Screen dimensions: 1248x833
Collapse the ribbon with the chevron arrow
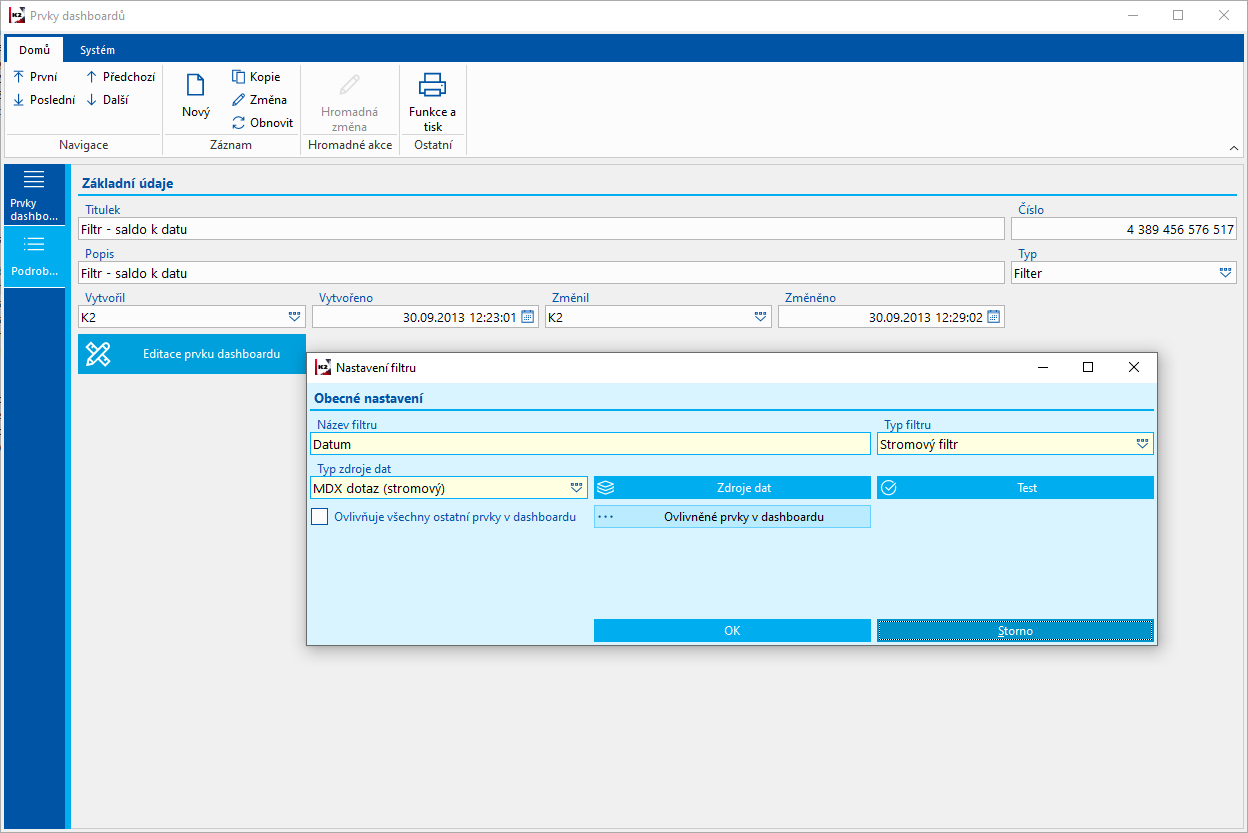(1234, 148)
